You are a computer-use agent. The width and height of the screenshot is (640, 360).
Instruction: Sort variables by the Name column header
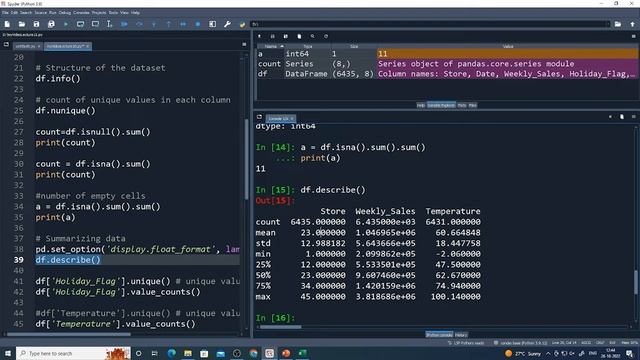pos(271,47)
